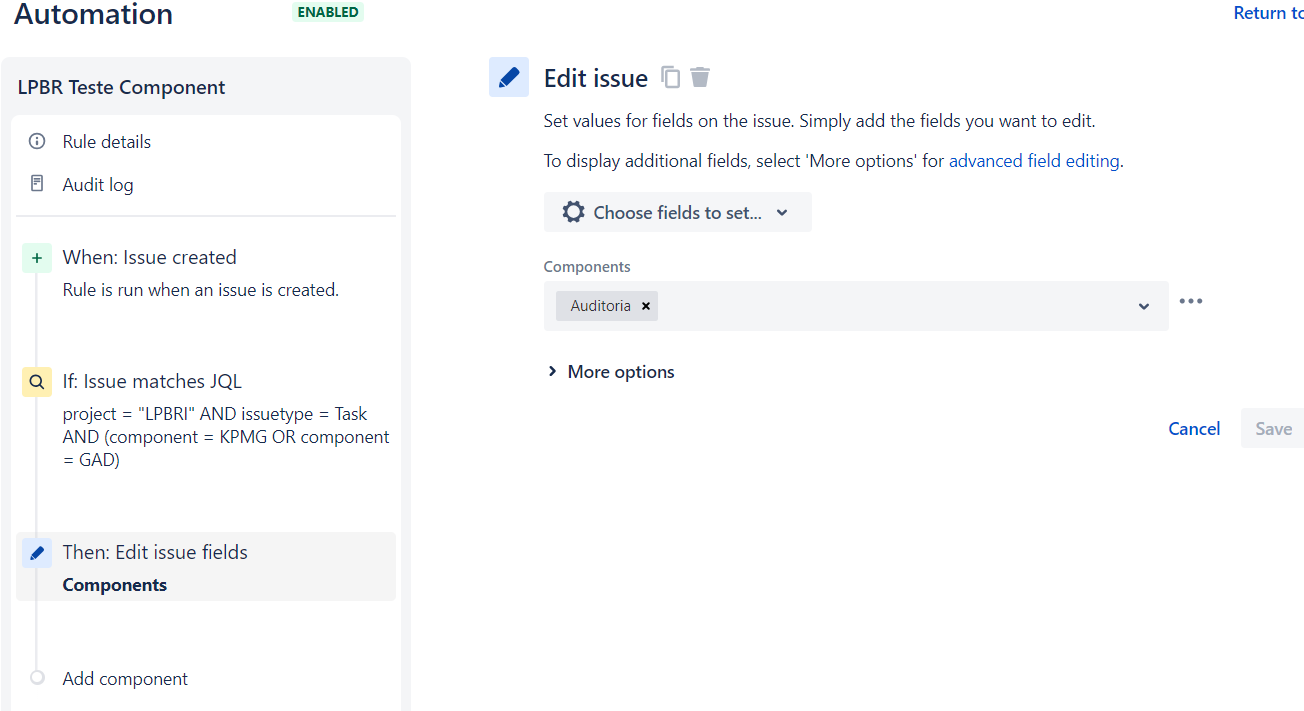
Task: Expand More options section
Action: coord(610,372)
